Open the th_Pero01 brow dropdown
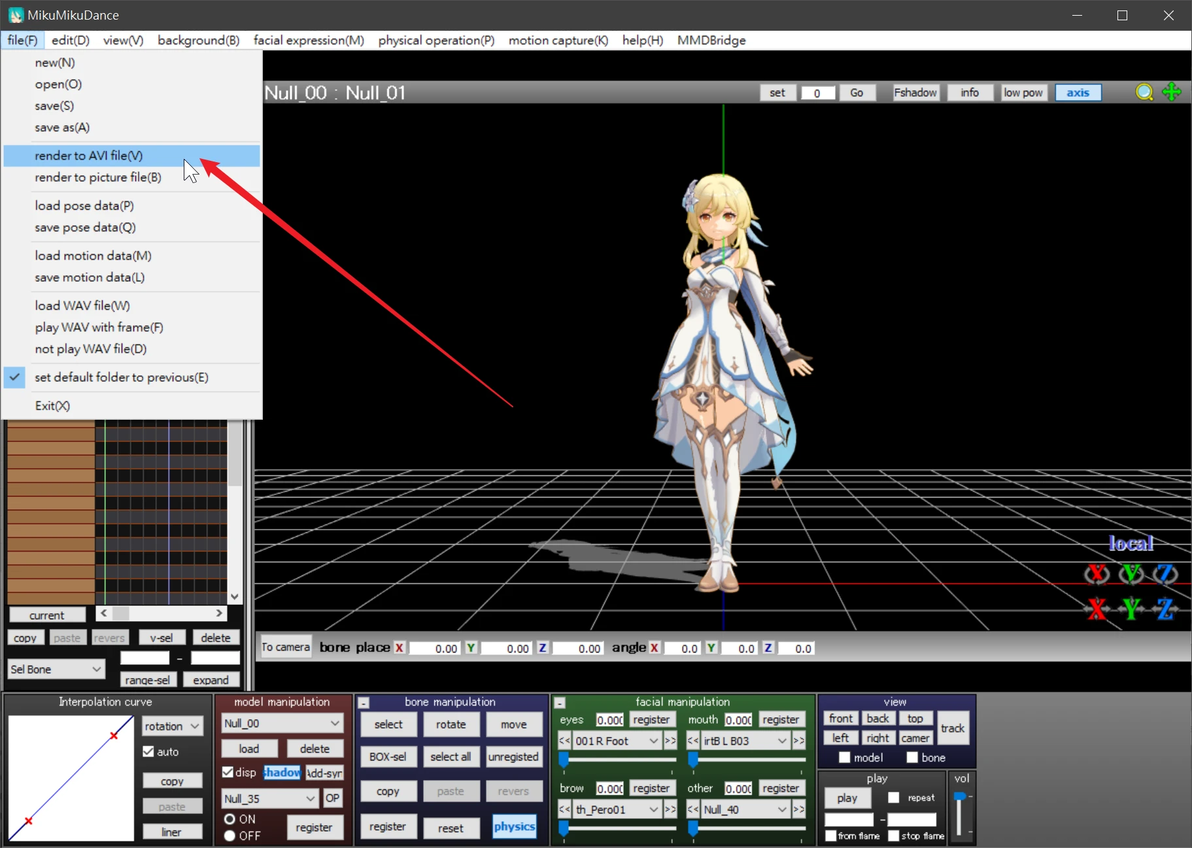Screen dimensions: 1192x848 click(x=617, y=809)
